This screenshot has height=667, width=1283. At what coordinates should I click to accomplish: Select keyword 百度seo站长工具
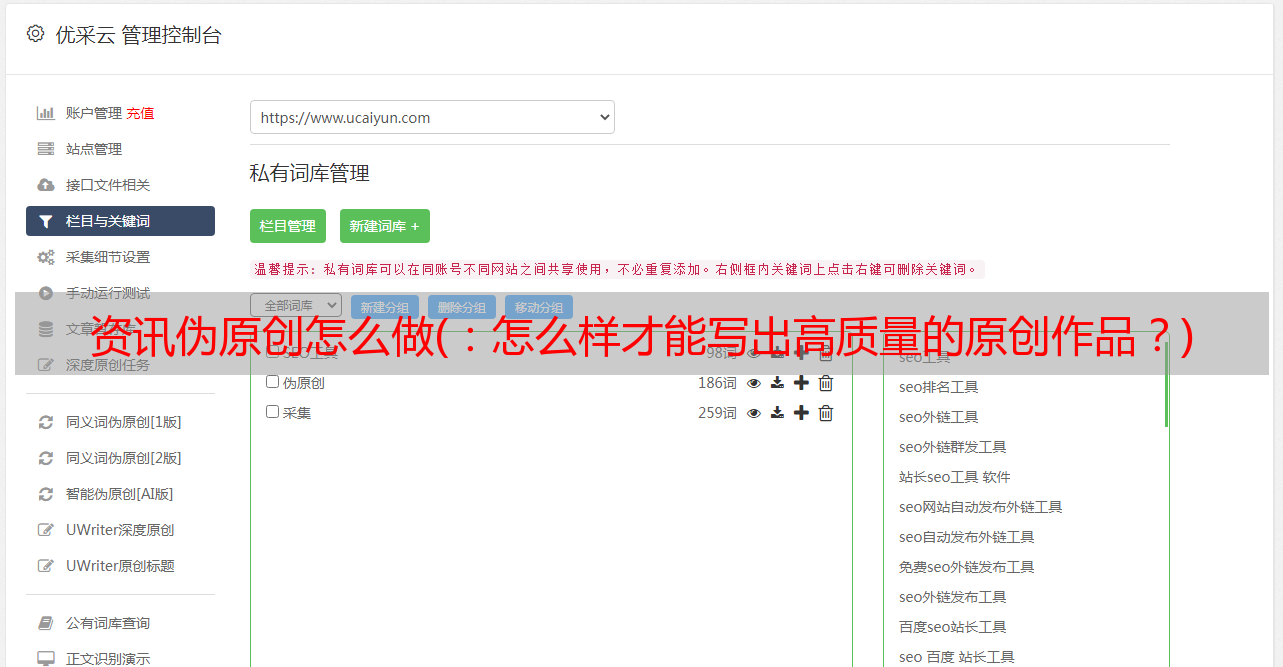pyautogui.click(x=952, y=627)
